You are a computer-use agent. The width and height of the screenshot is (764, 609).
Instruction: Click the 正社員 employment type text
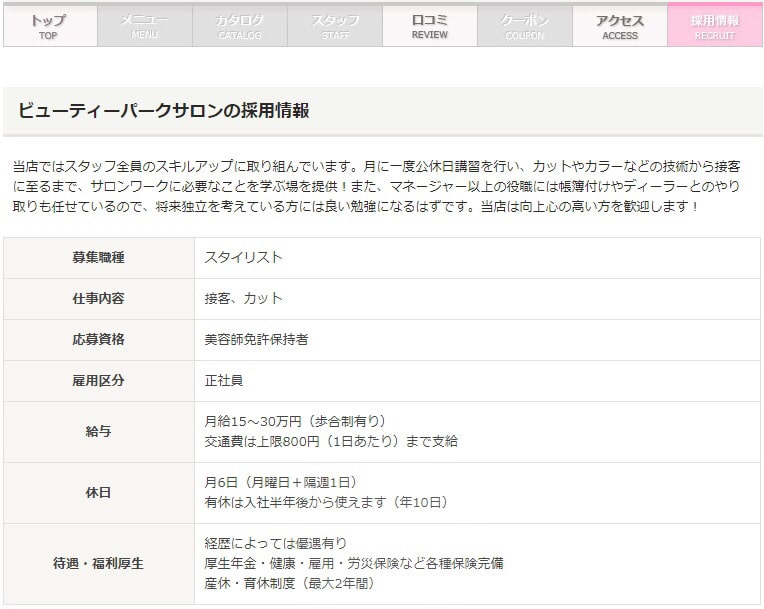(224, 381)
